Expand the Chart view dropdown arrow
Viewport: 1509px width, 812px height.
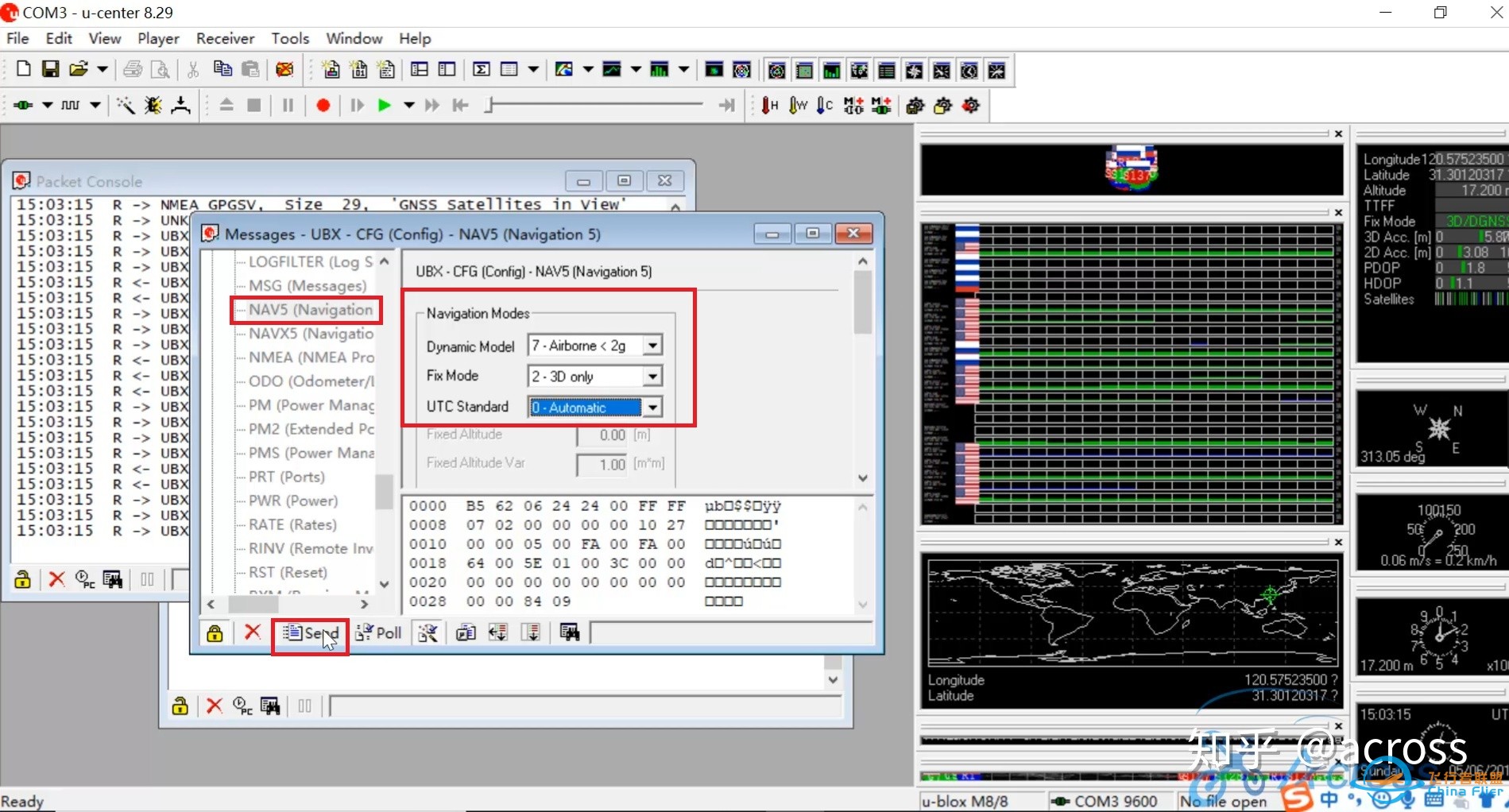[636, 70]
